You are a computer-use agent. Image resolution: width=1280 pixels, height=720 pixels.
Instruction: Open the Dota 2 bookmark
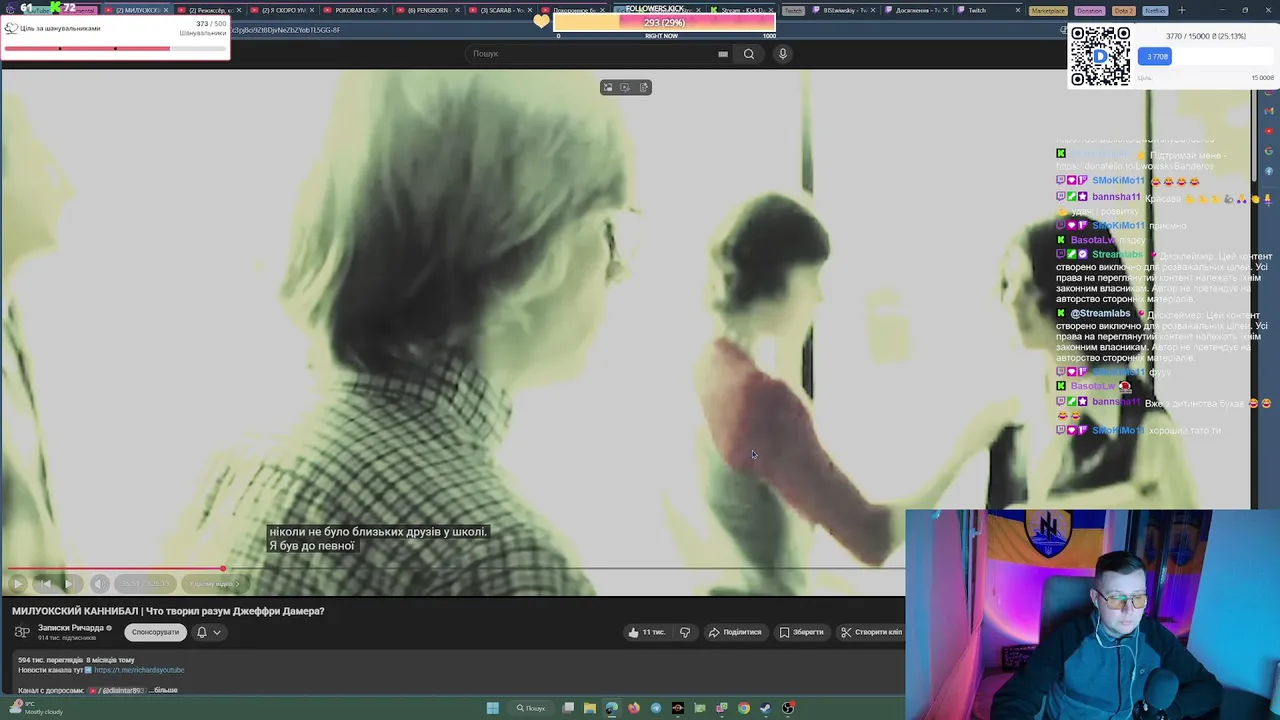(x=1124, y=10)
